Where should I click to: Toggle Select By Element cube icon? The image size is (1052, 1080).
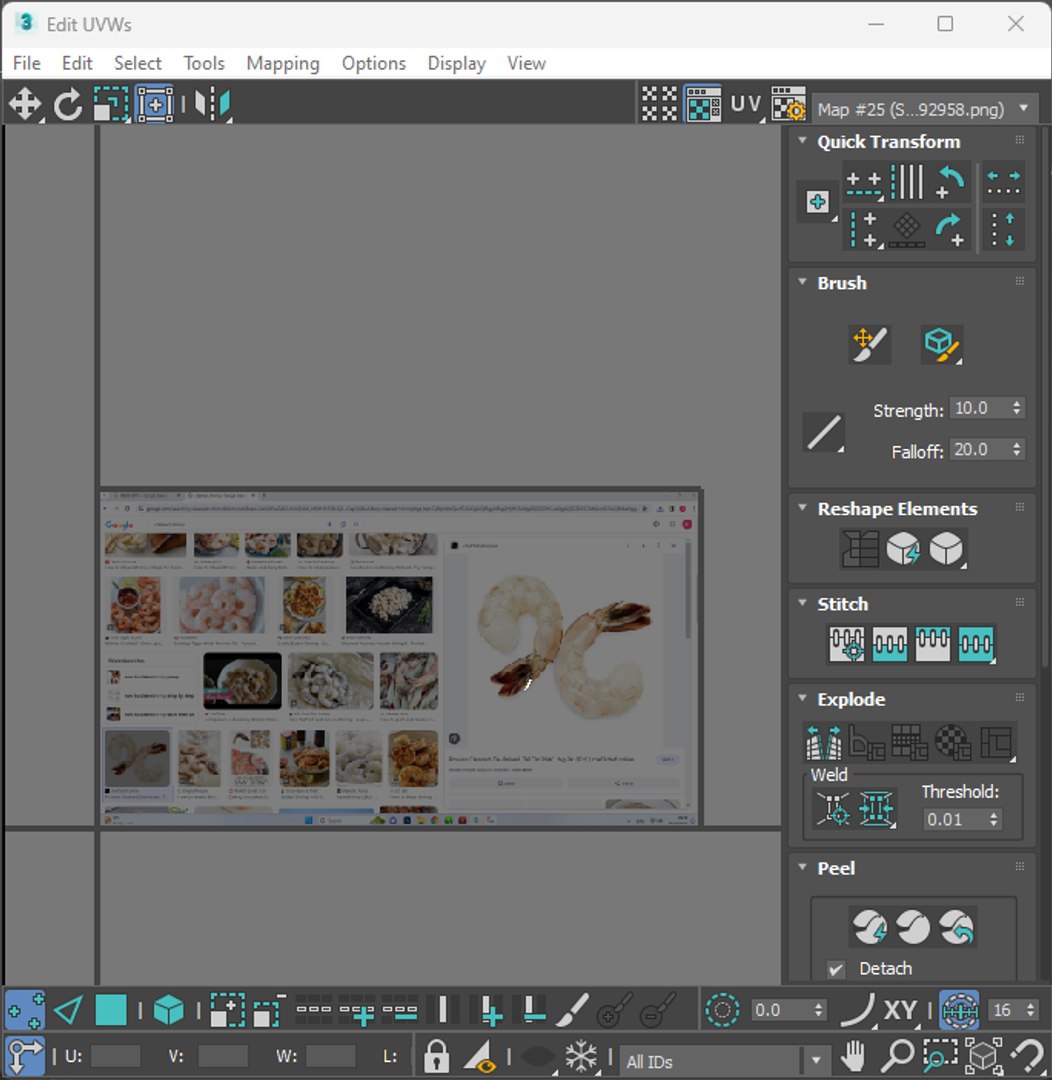tap(169, 1010)
